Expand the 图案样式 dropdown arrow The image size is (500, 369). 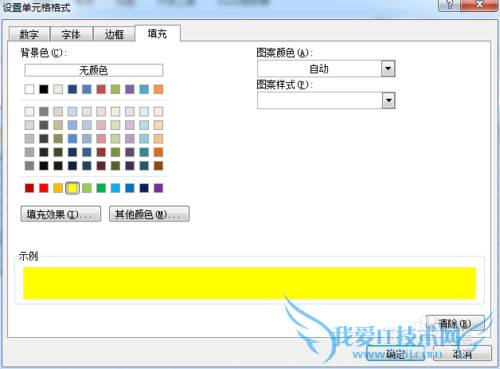(388, 100)
